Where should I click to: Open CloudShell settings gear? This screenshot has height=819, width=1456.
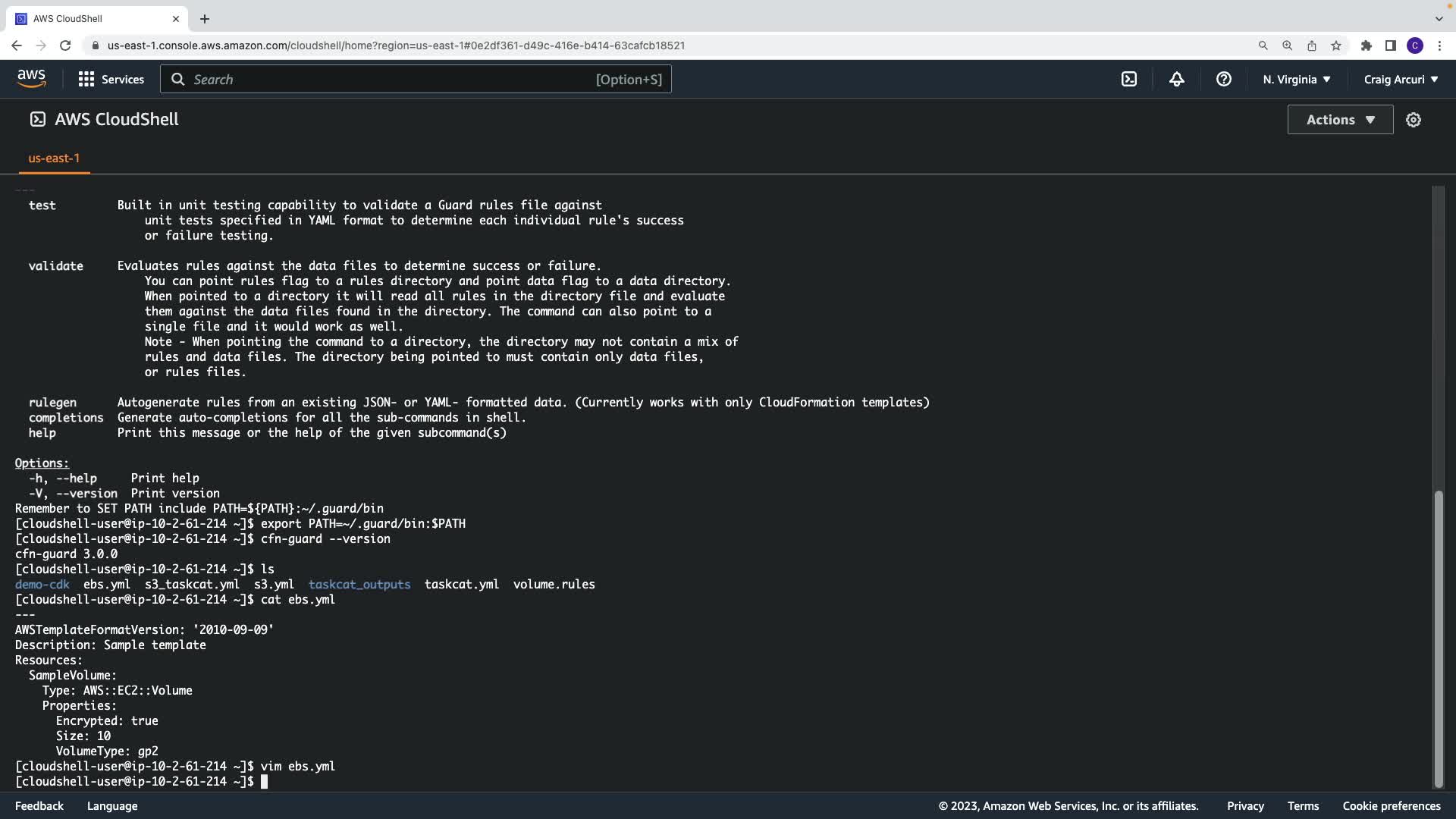[x=1413, y=120]
